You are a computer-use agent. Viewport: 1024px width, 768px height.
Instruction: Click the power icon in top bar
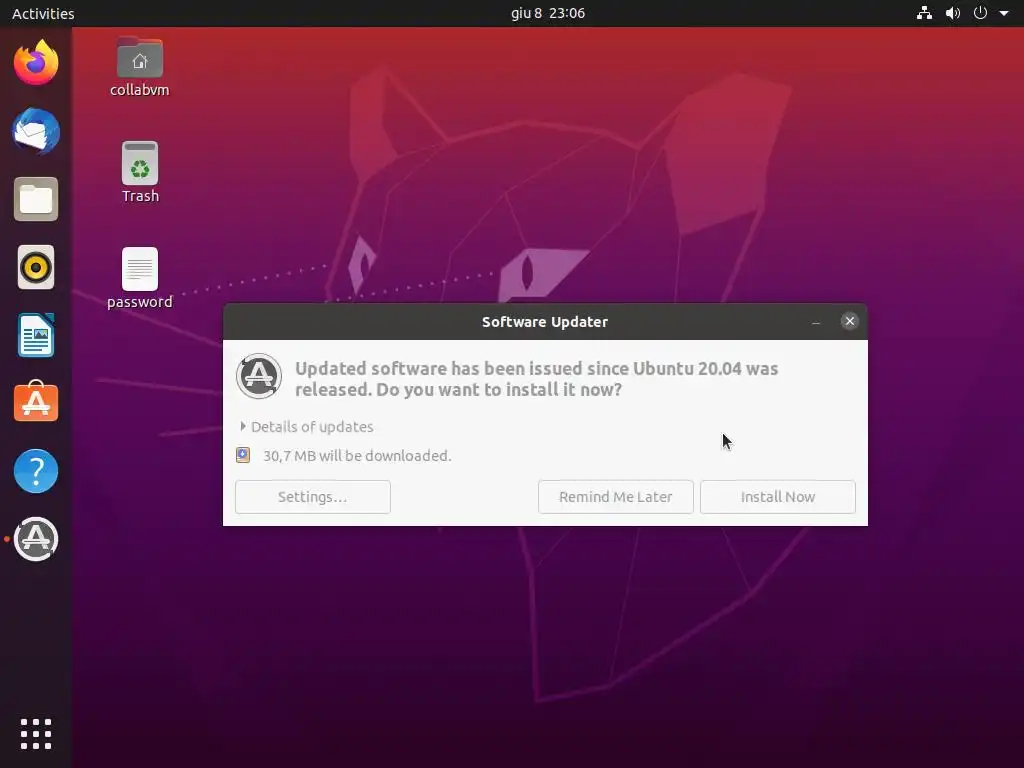pyautogui.click(x=980, y=13)
